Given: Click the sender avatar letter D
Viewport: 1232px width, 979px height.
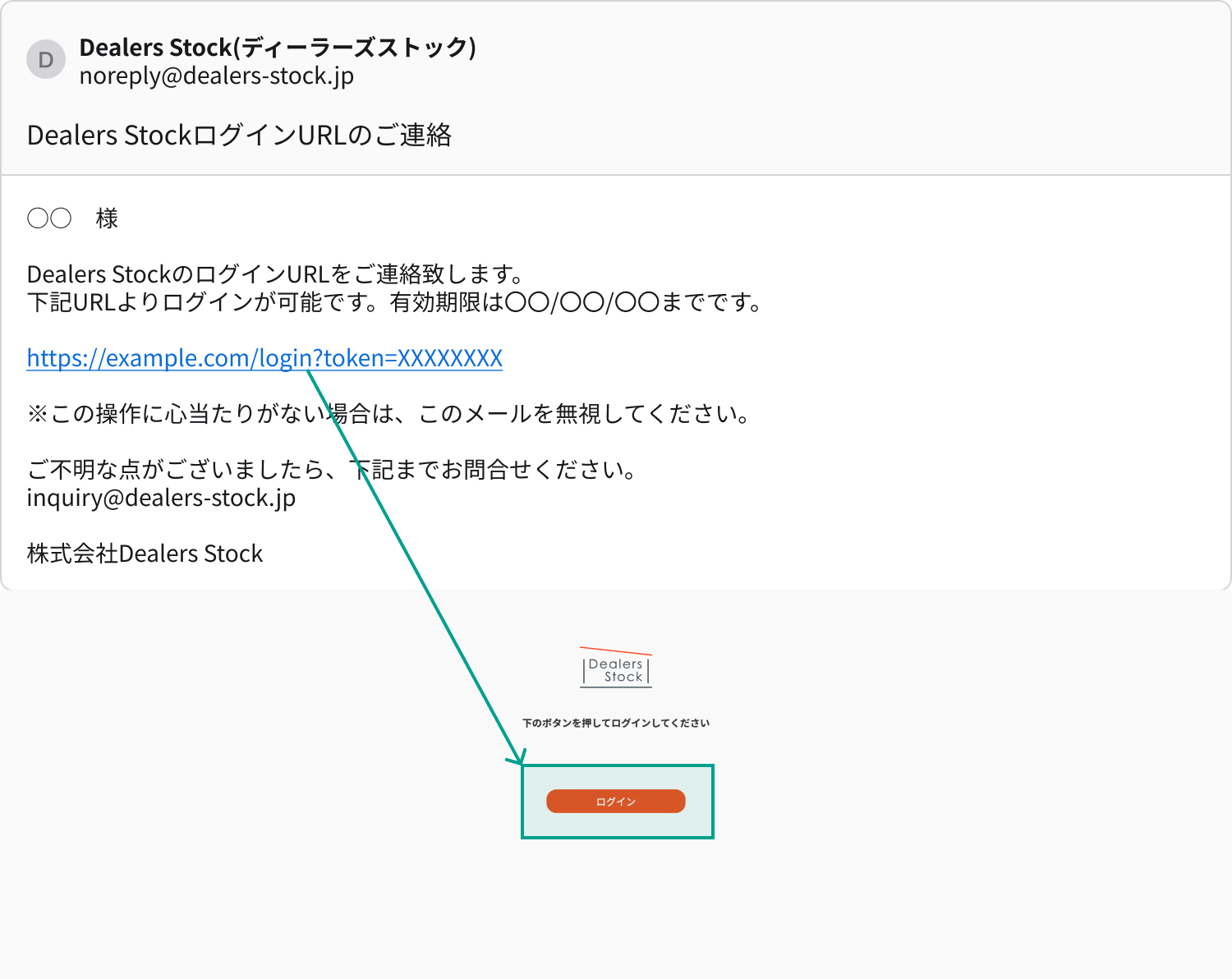Looking at the screenshot, I should 46,60.
